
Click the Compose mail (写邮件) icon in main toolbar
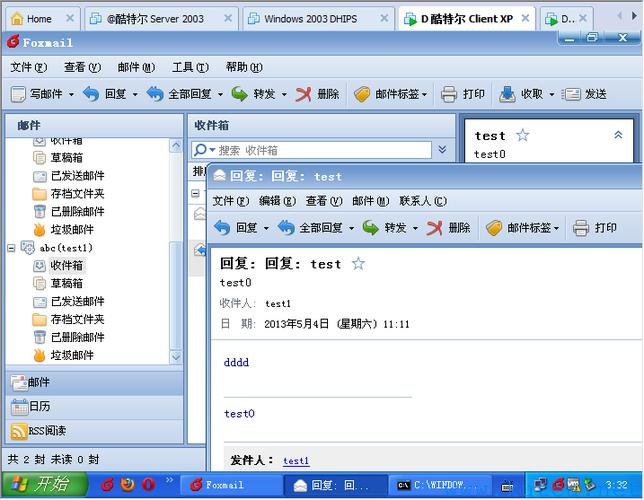click(x=19, y=94)
